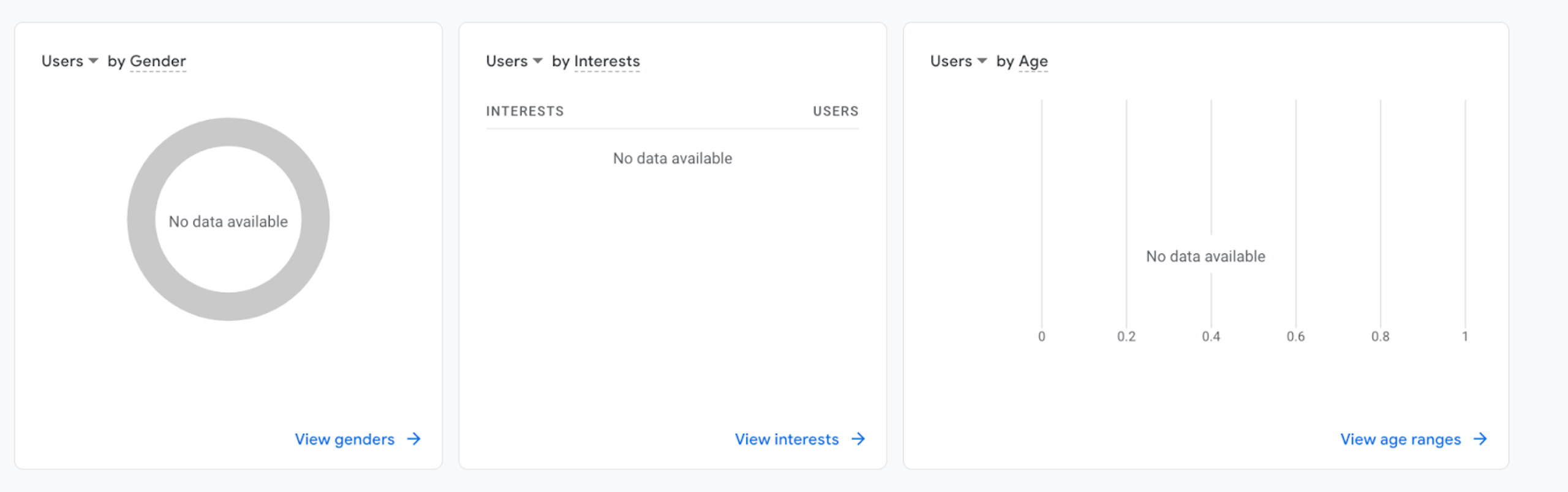Click 'No data available' in the Interests table

tap(673, 159)
